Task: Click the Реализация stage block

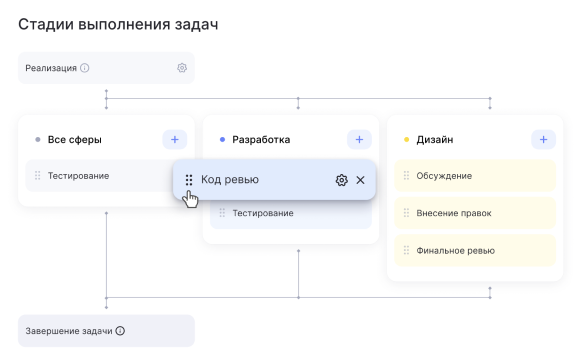Action: point(107,68)
